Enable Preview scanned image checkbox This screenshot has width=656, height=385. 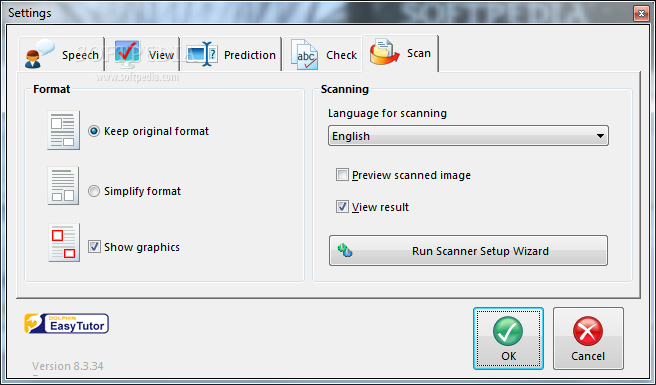click(x=342, y=175)
